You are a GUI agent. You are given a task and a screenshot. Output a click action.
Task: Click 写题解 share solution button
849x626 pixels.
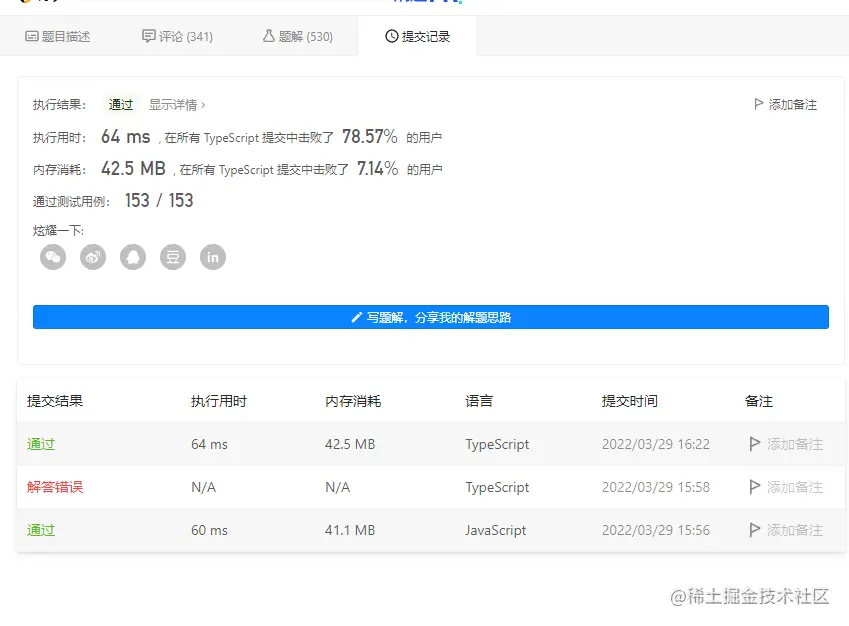click(x=431, y=317)
